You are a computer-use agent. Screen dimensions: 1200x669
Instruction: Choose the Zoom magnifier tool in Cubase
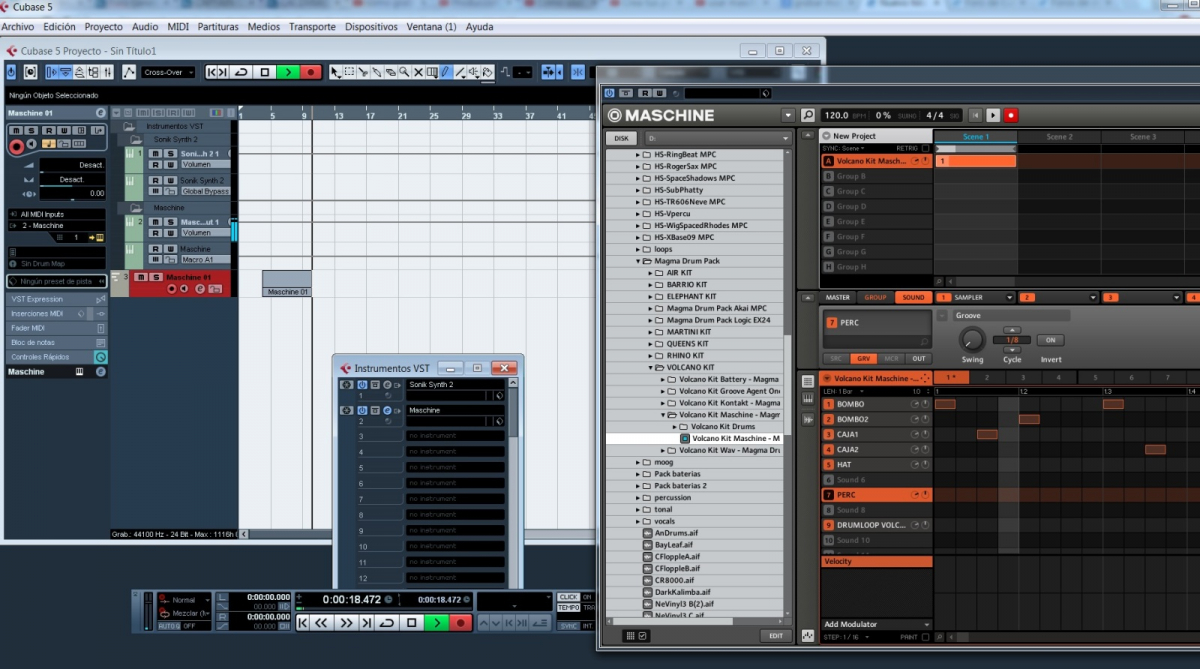404,72
